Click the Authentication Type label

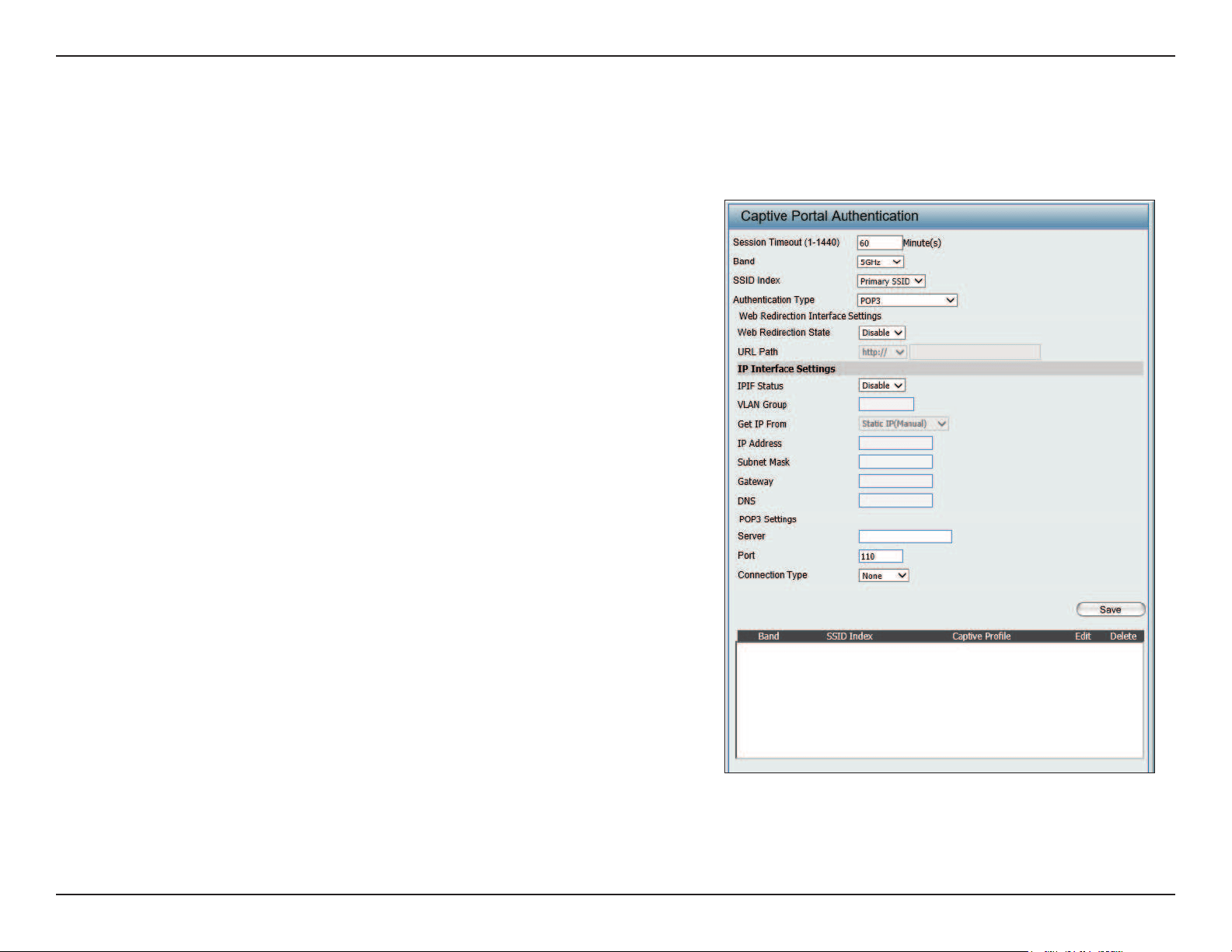click(x=773, y=300)
